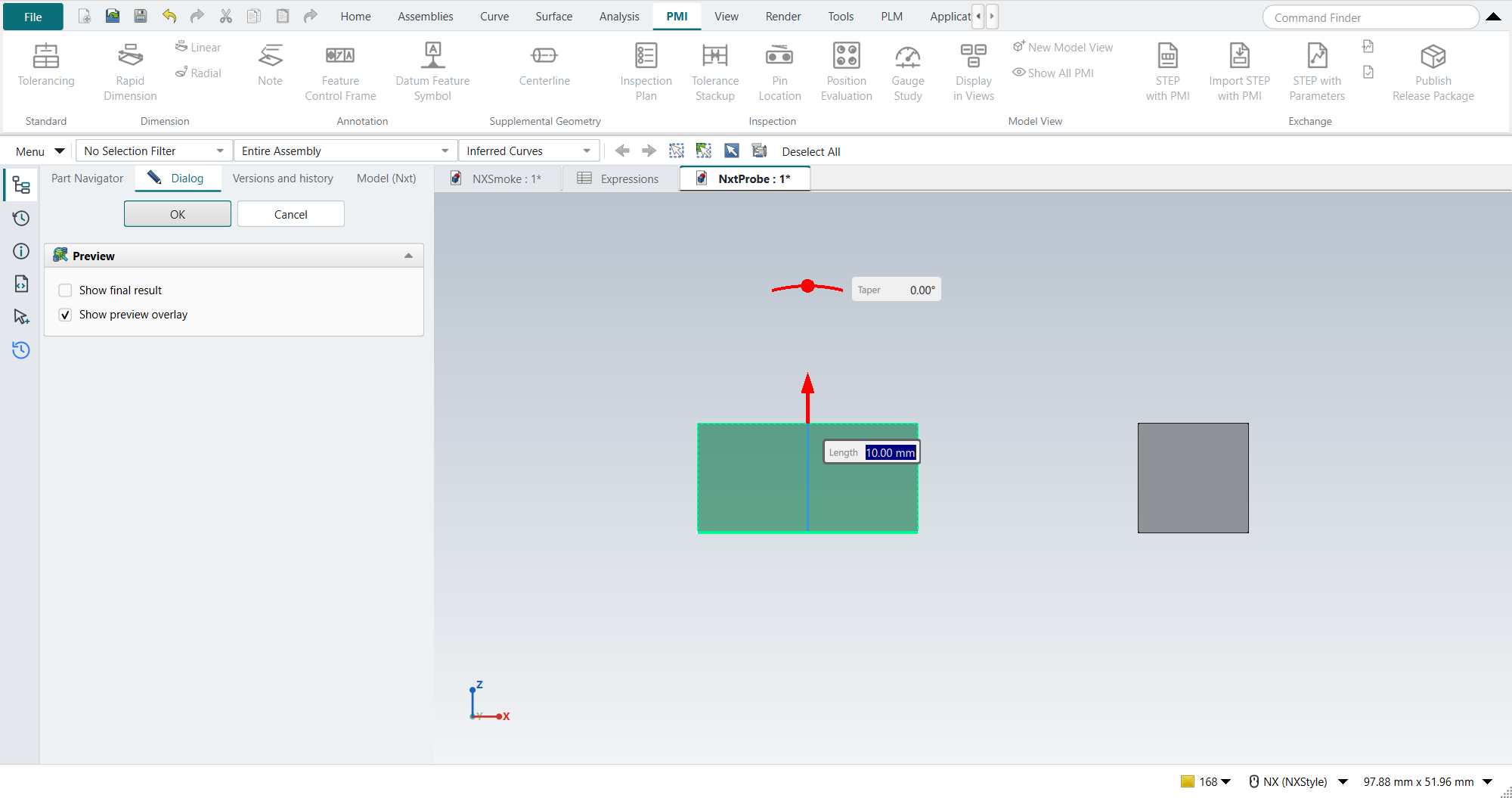
Task: Start Position Evaluation
Action: pos(846,72)
